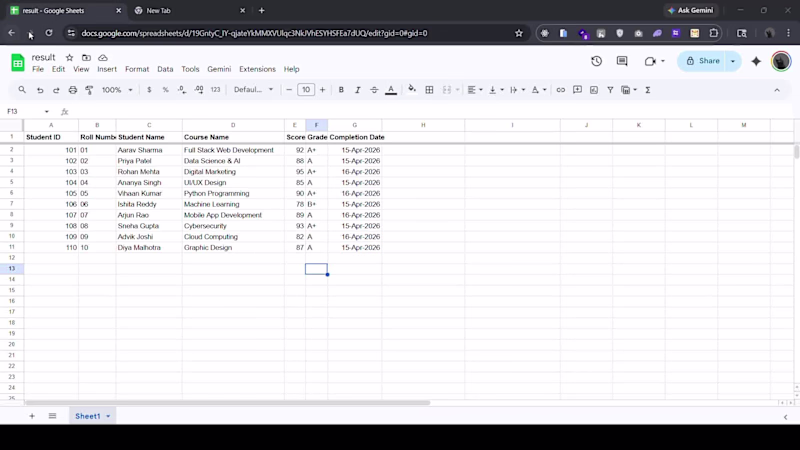Image resolution: width=800 pixels, height=450 pixels.
Task: Format as currency with dollar icon
Action: pos(149,90)
